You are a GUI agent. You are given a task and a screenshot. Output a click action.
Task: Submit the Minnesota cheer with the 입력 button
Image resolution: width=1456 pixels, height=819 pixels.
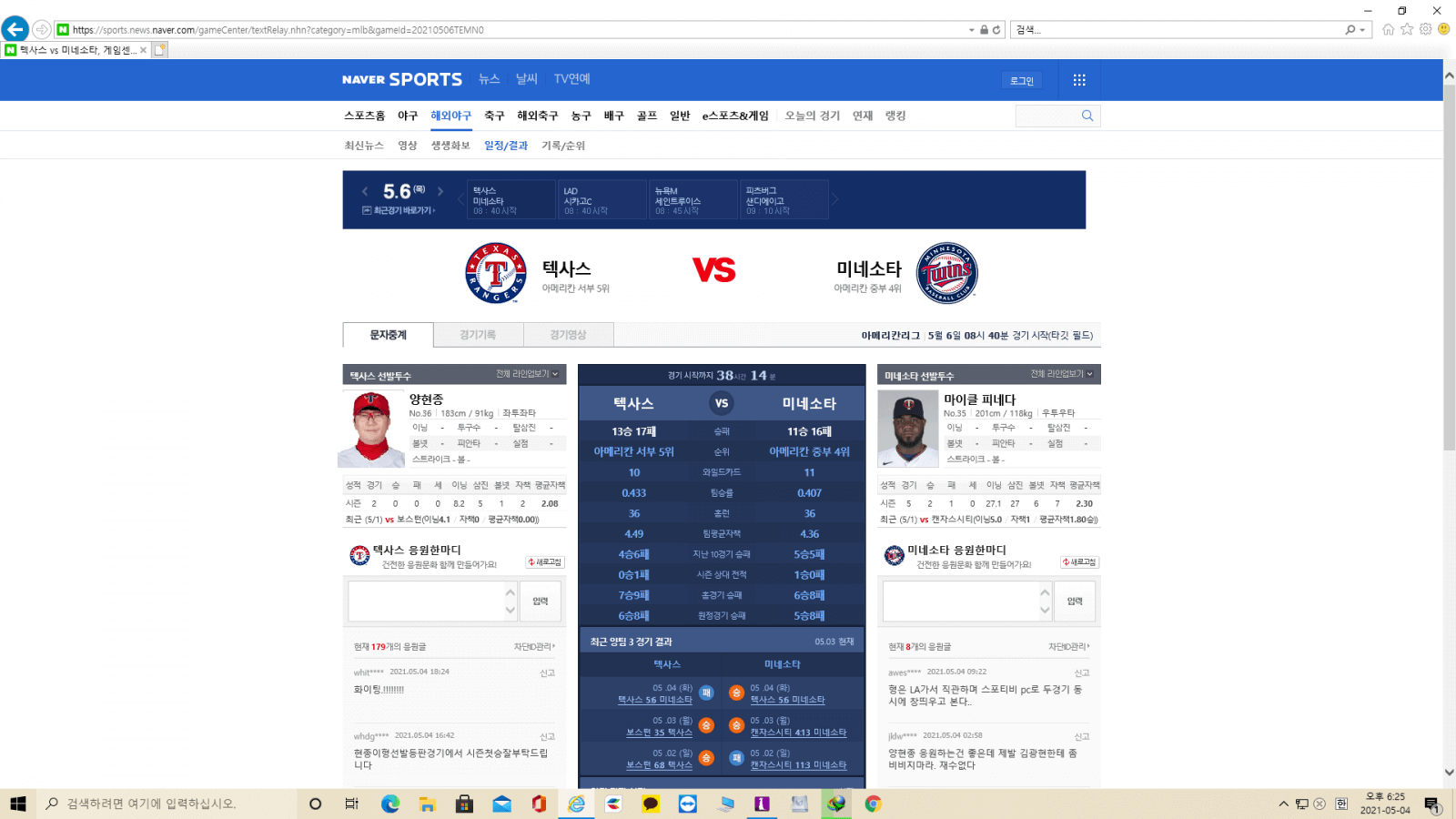coord(1075,602)
